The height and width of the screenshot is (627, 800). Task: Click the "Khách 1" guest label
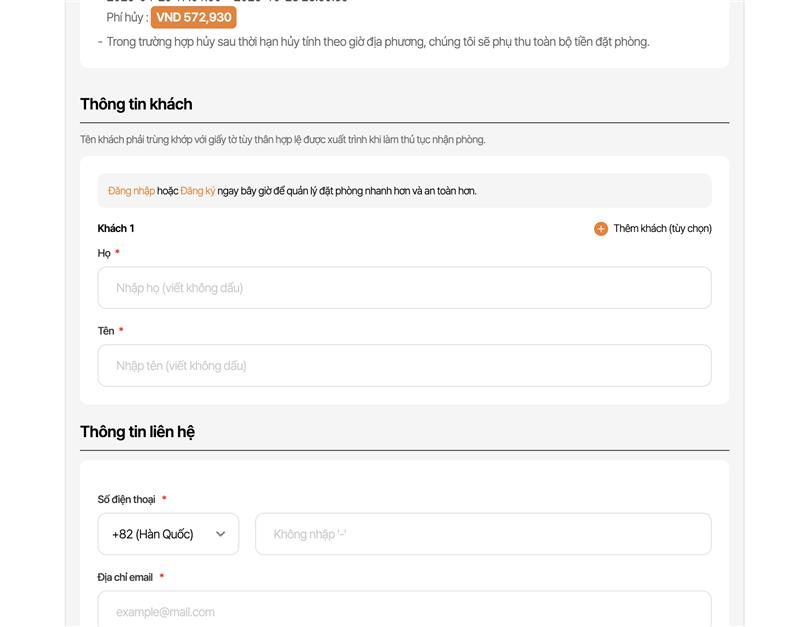[116, 229]
